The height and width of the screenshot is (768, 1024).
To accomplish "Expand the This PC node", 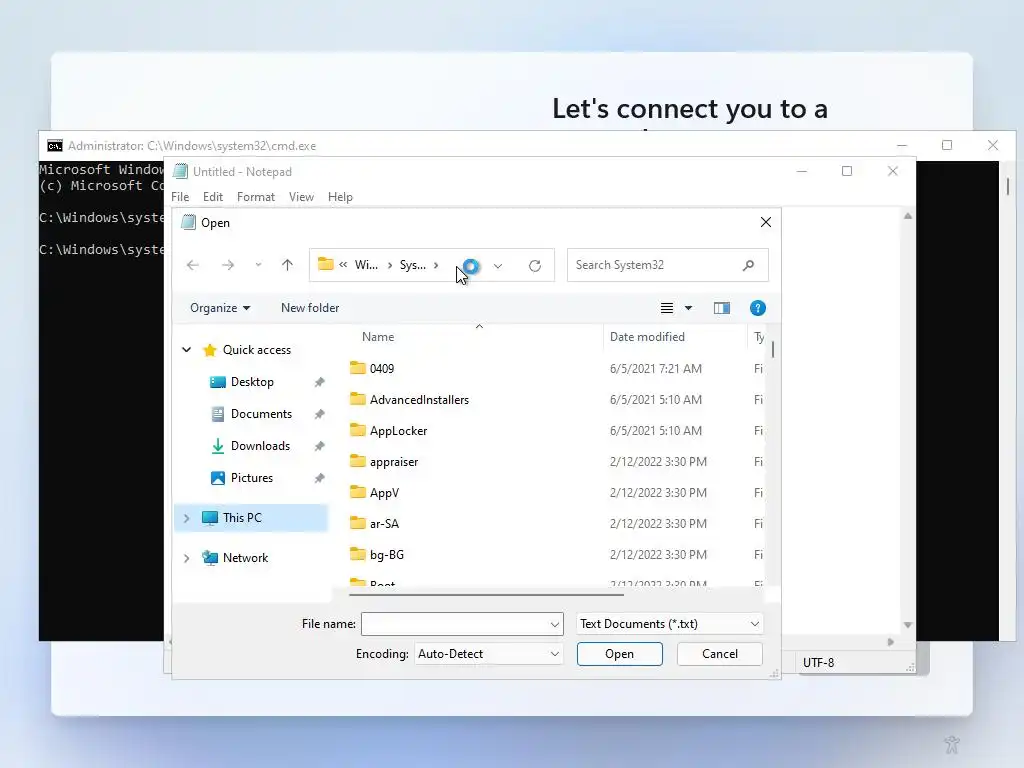I will click(187, 518).
